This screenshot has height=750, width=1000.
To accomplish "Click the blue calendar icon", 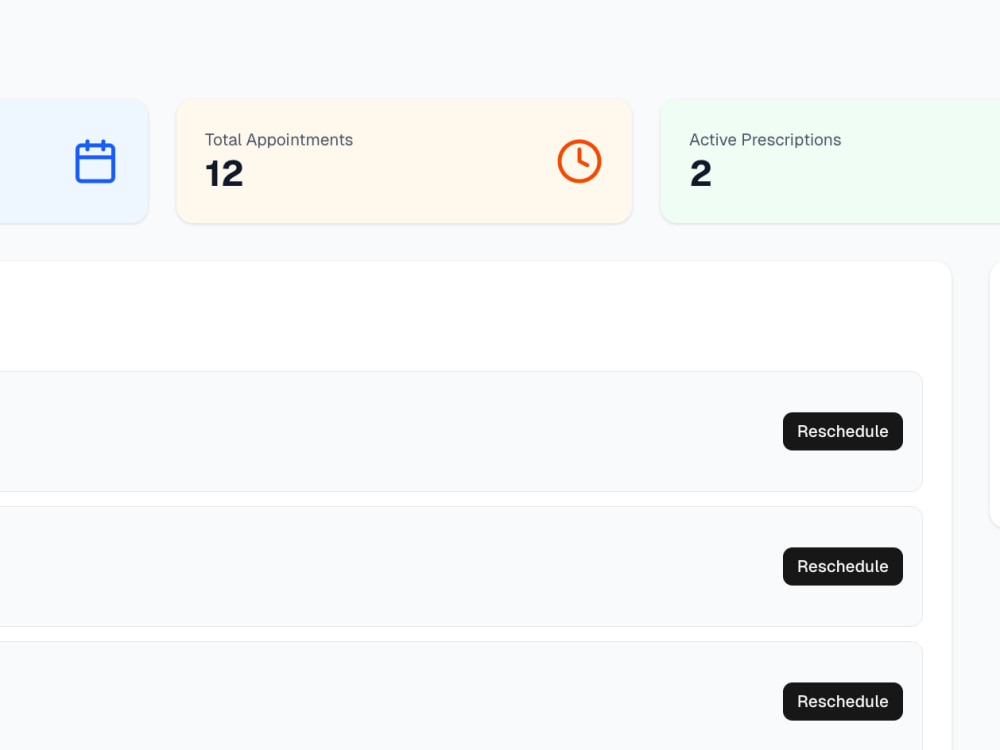I will [x=95, y=161].
